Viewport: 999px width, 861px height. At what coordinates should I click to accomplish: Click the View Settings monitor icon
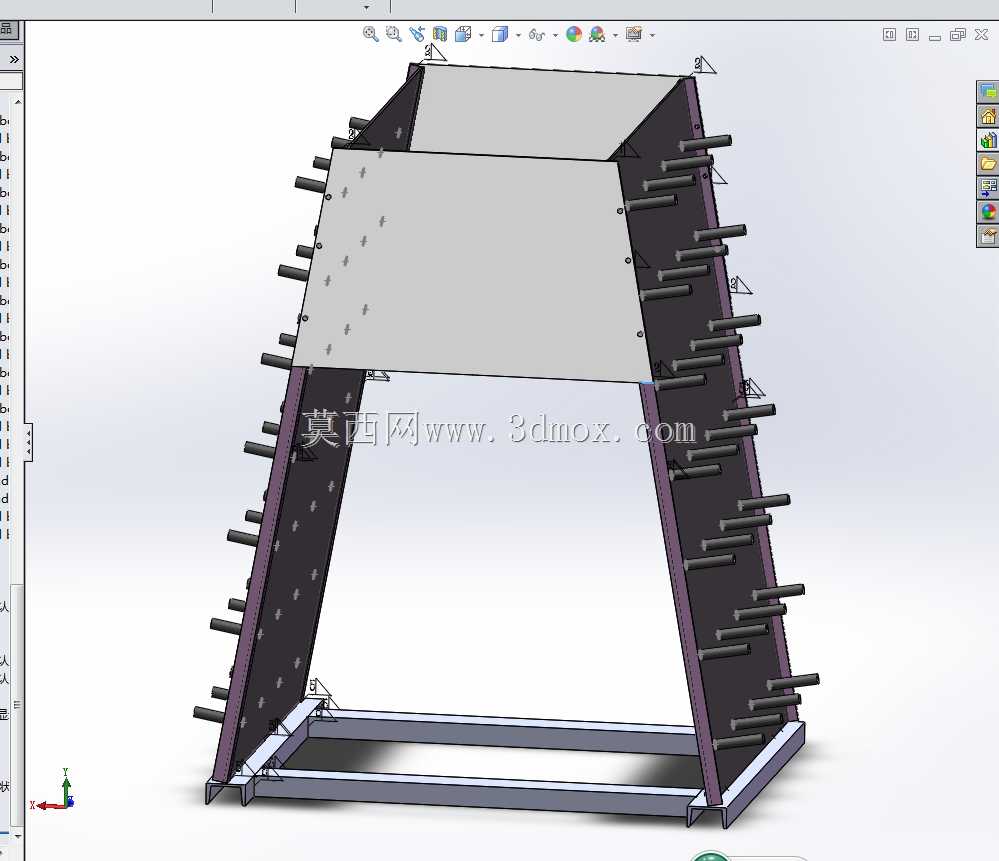[634, 34]
